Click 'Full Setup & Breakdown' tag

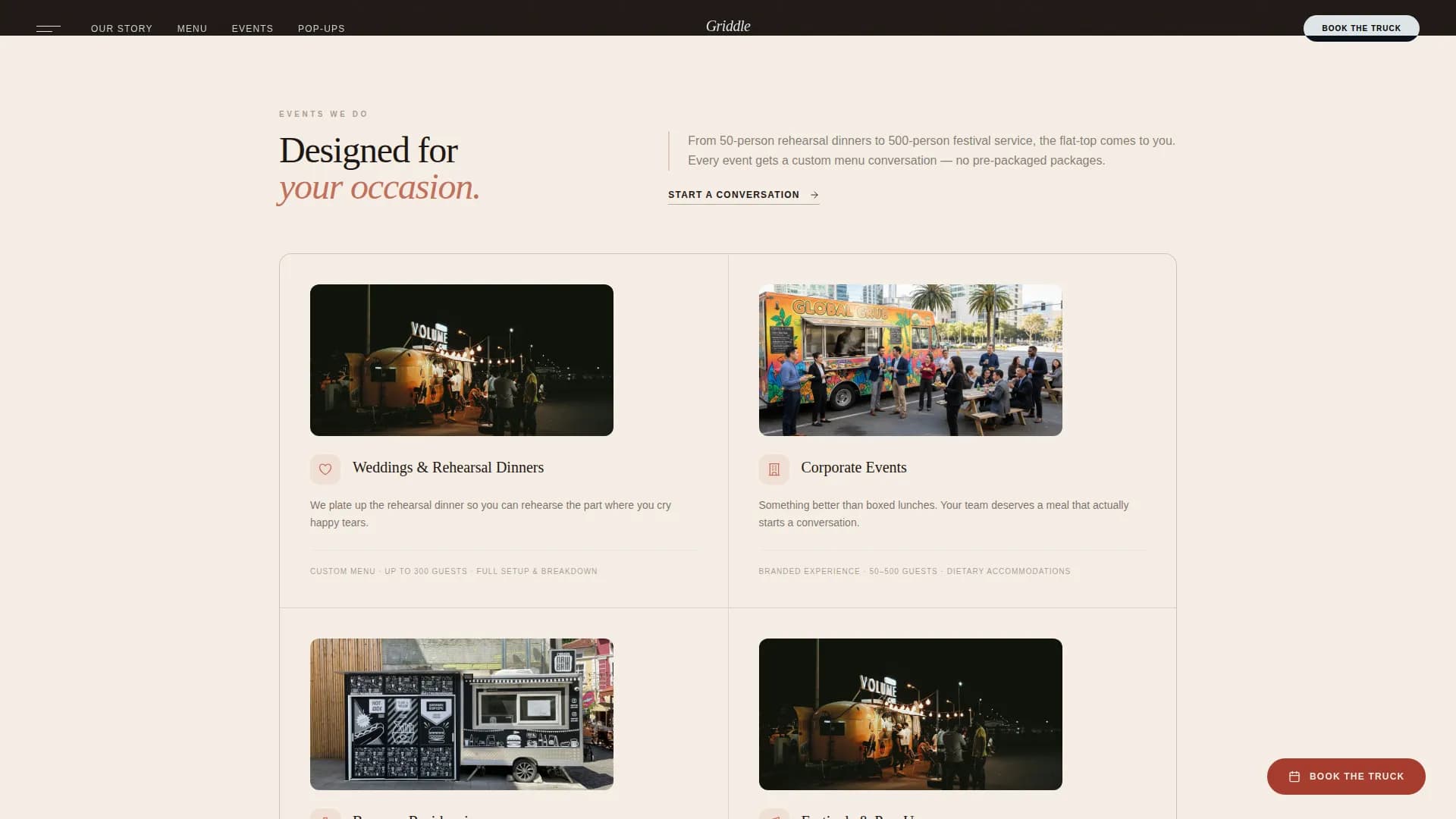point(537,572)
